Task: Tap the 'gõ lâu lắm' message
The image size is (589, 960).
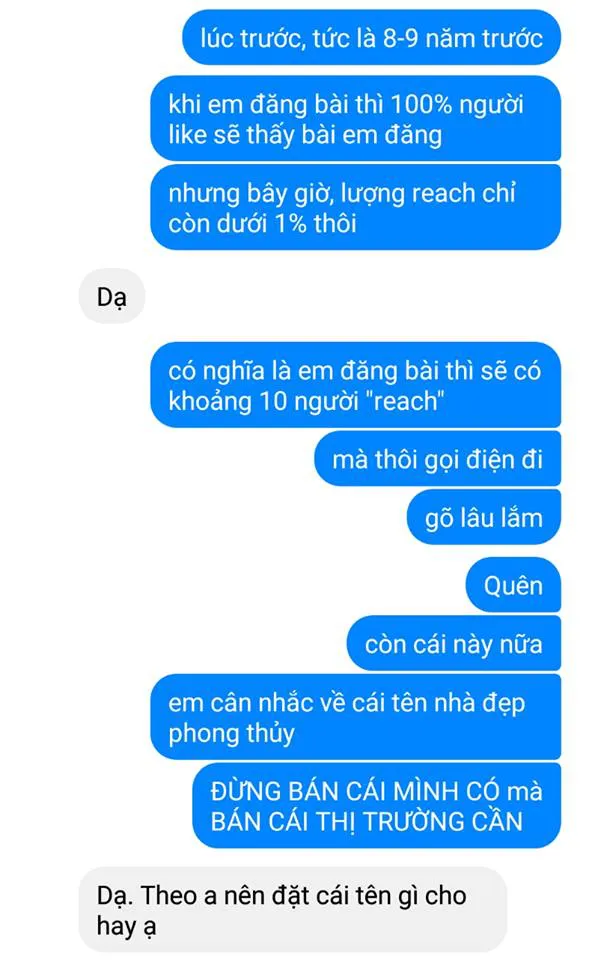Action: pos(484,517)
